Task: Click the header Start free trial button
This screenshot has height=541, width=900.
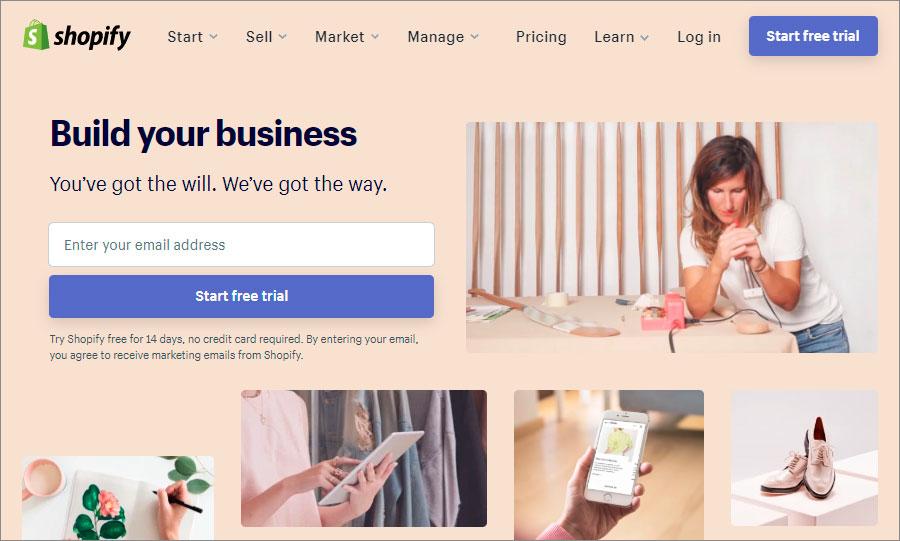Action: (x=813, y=36)
